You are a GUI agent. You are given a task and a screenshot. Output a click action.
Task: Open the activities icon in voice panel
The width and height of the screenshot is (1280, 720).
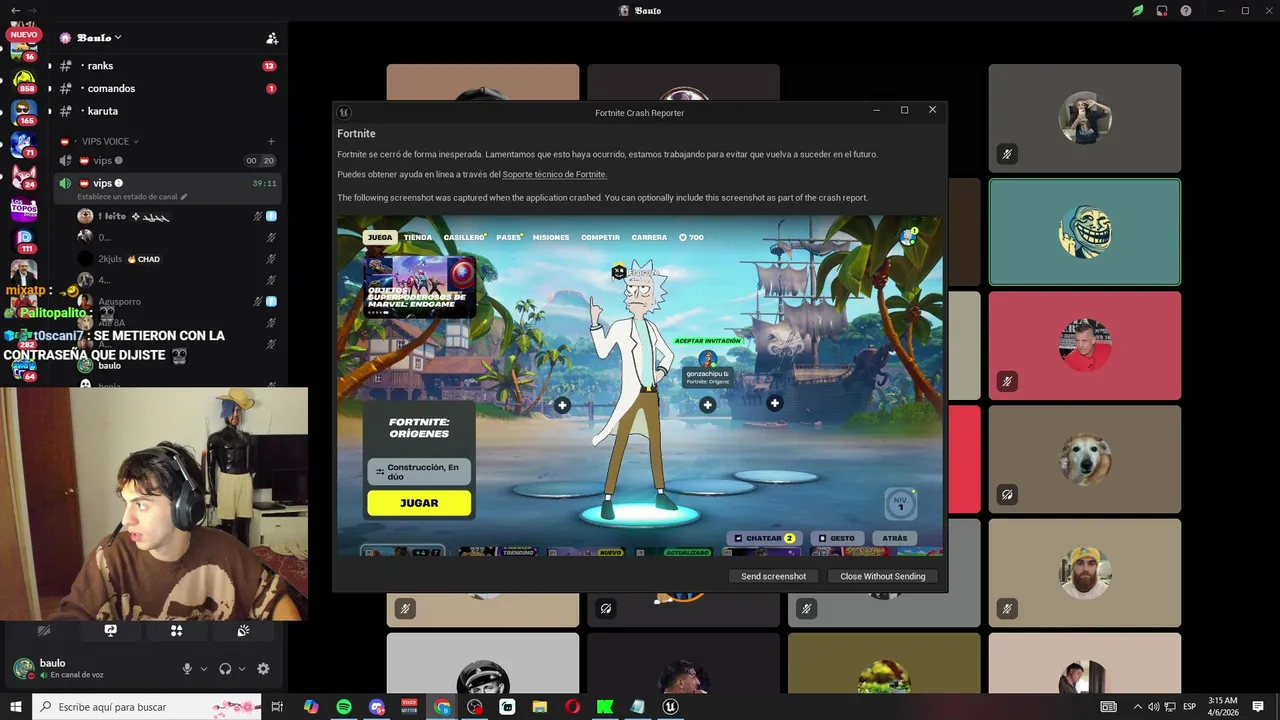coord(176,631)
